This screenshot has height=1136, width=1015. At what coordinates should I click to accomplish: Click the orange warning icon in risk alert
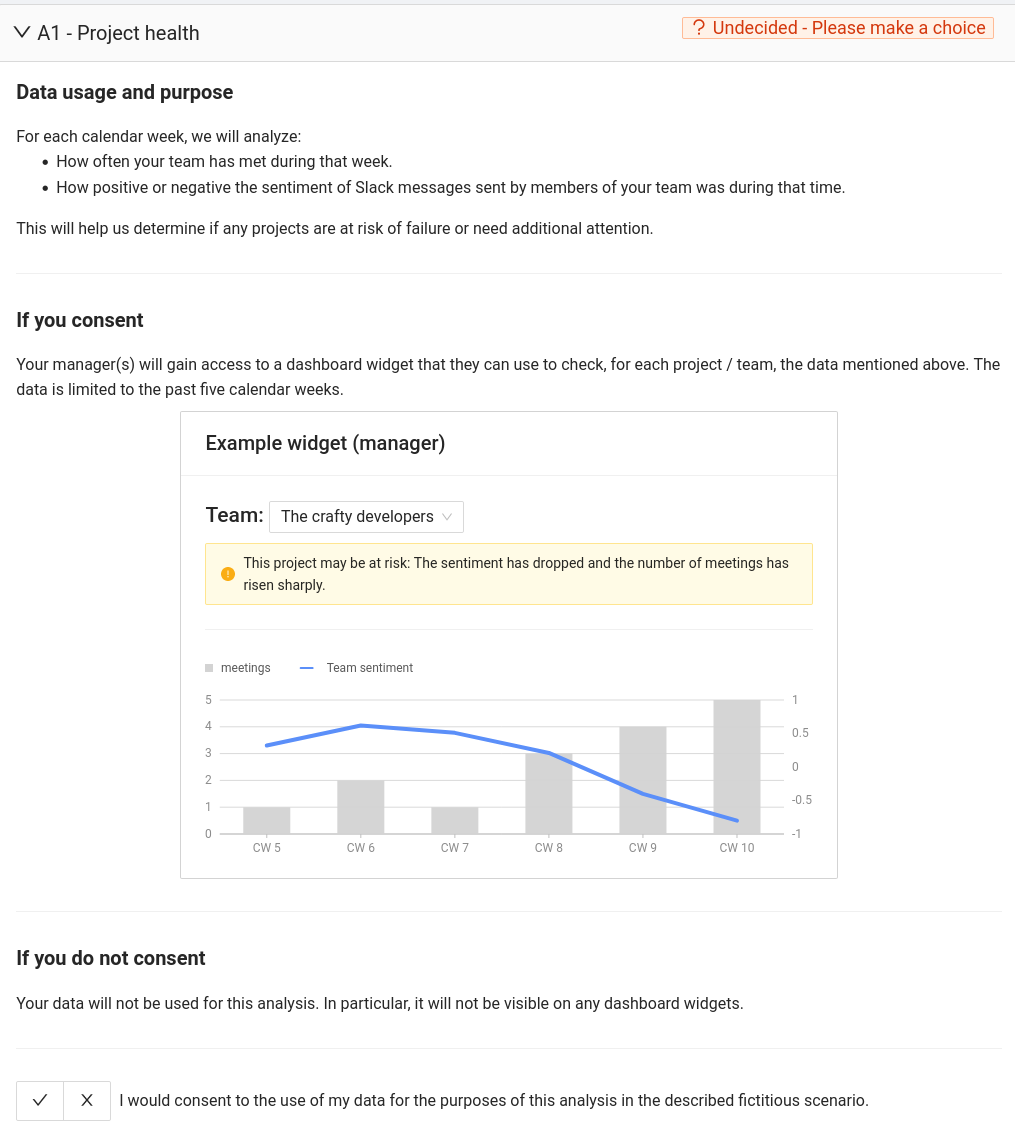pyautogui.click(x=228, y=574)
